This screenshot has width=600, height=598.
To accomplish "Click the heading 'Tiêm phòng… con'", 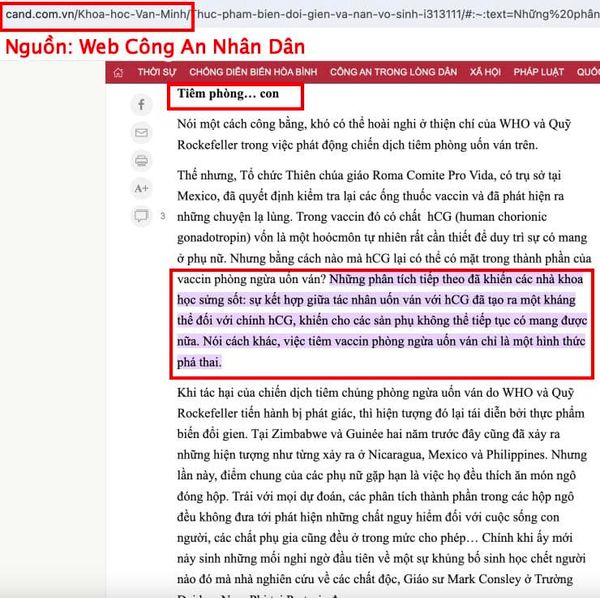I will tap(228, 94).
